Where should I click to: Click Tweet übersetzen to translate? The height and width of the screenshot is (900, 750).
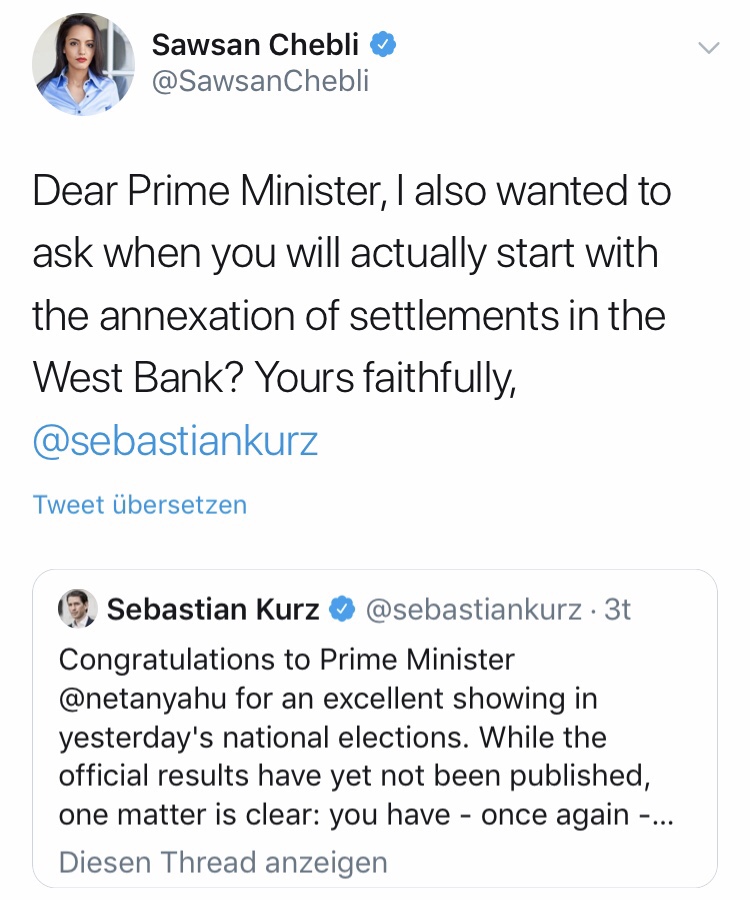click(139, 504)
